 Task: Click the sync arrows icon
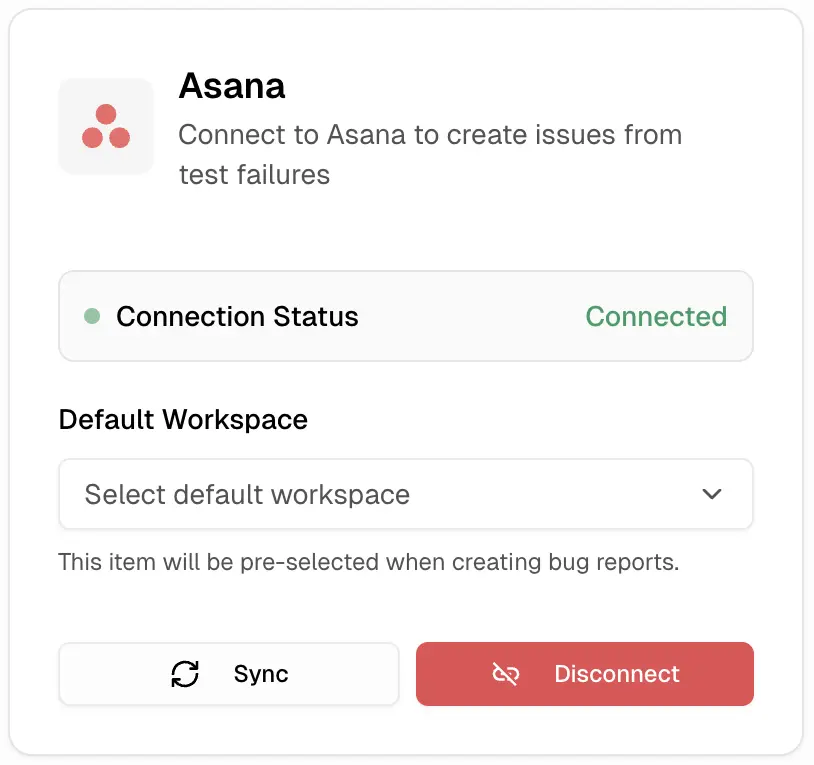[185, 674]
